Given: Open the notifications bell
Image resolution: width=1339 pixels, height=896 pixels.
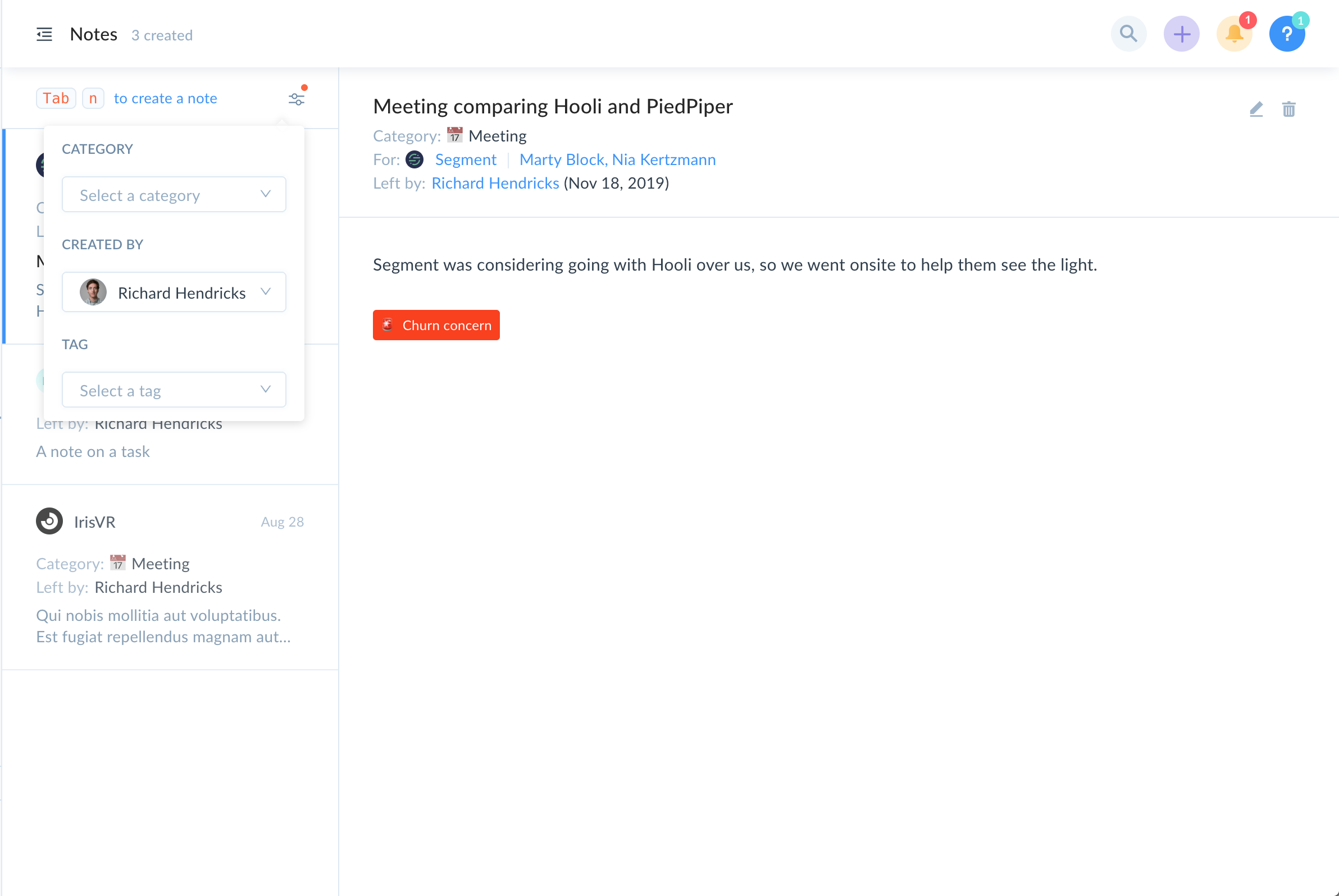Looking at the screenshot, I should coord(1234,34).
